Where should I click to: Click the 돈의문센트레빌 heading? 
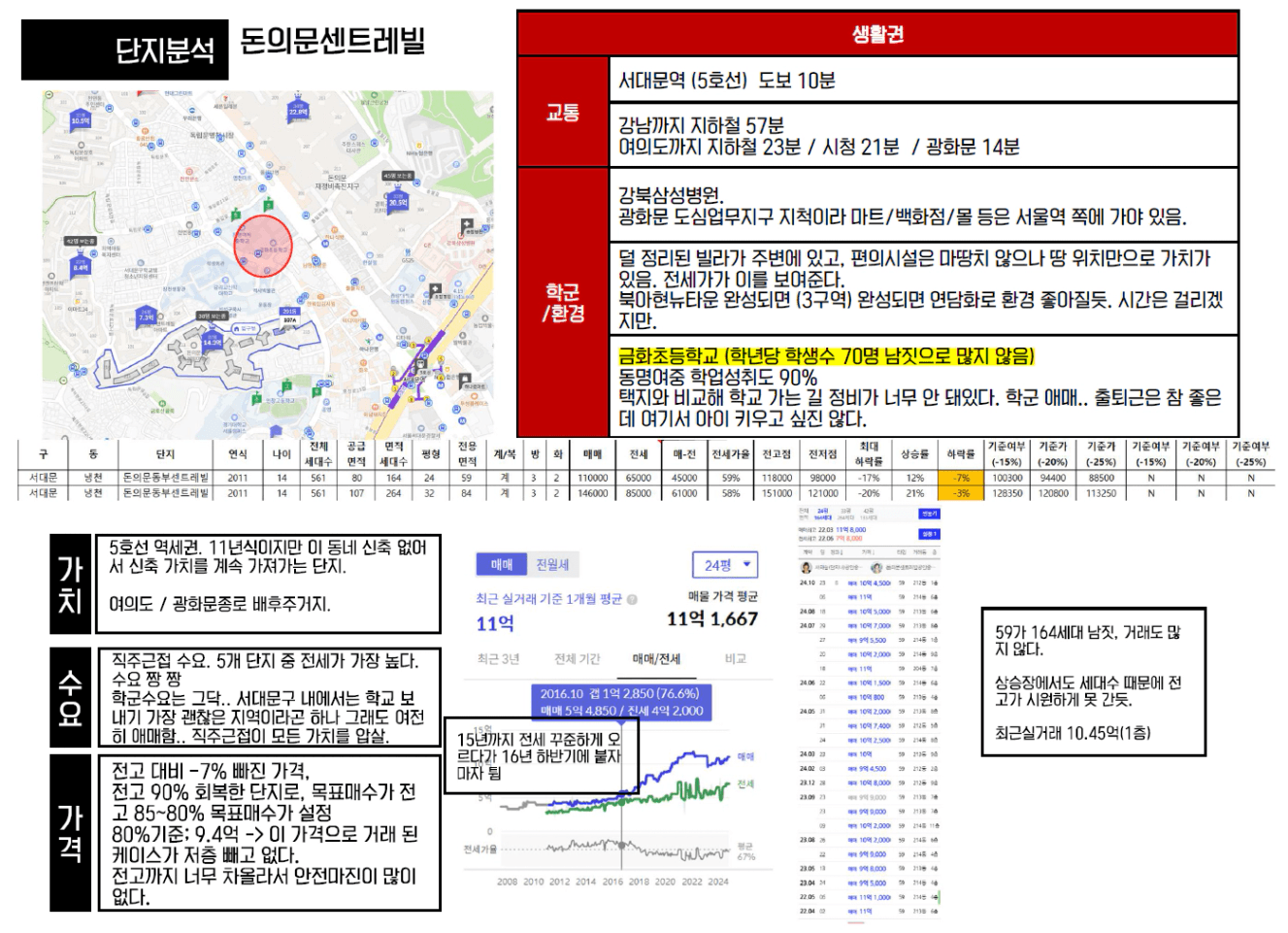pos(333,42)
